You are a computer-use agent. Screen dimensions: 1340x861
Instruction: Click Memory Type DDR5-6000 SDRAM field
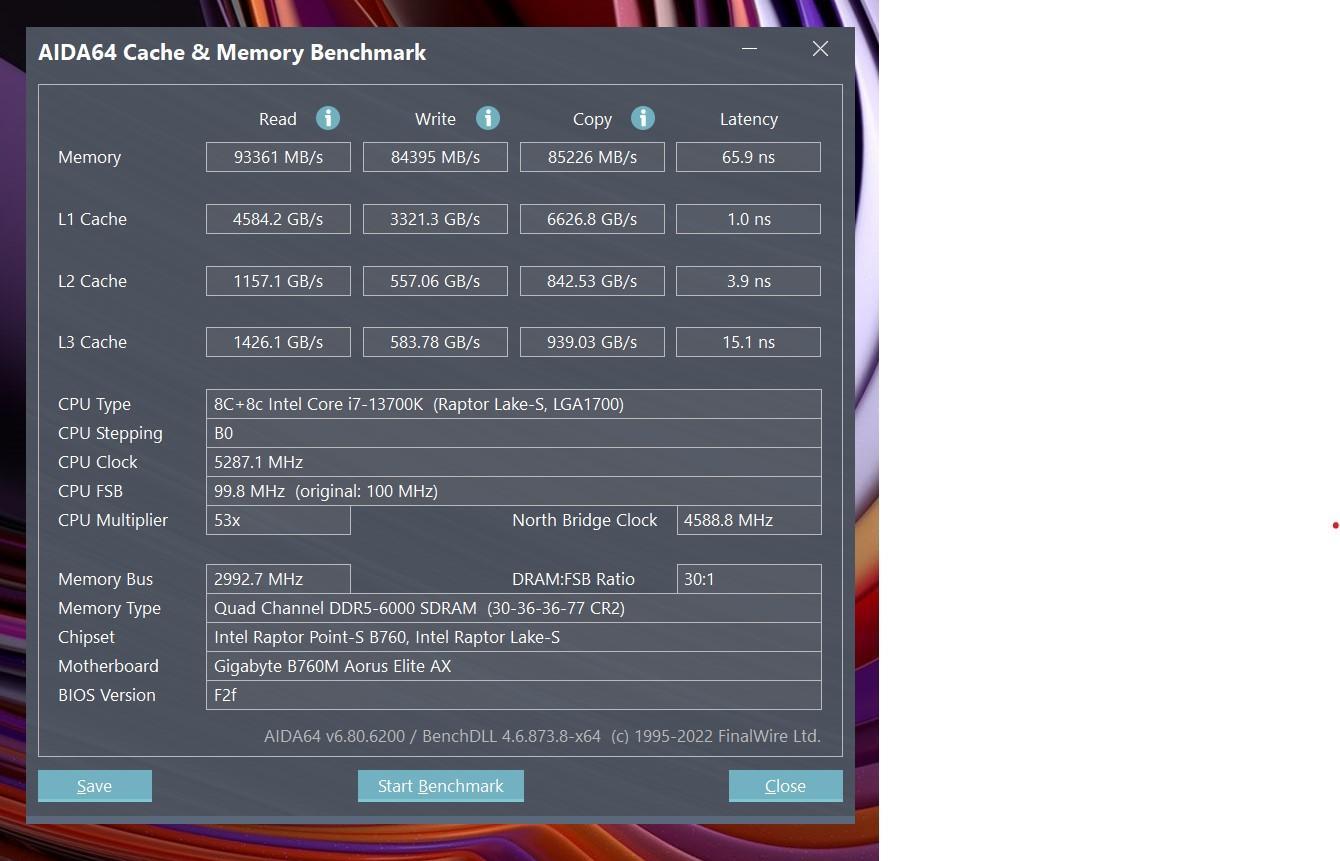click(514, 608)
